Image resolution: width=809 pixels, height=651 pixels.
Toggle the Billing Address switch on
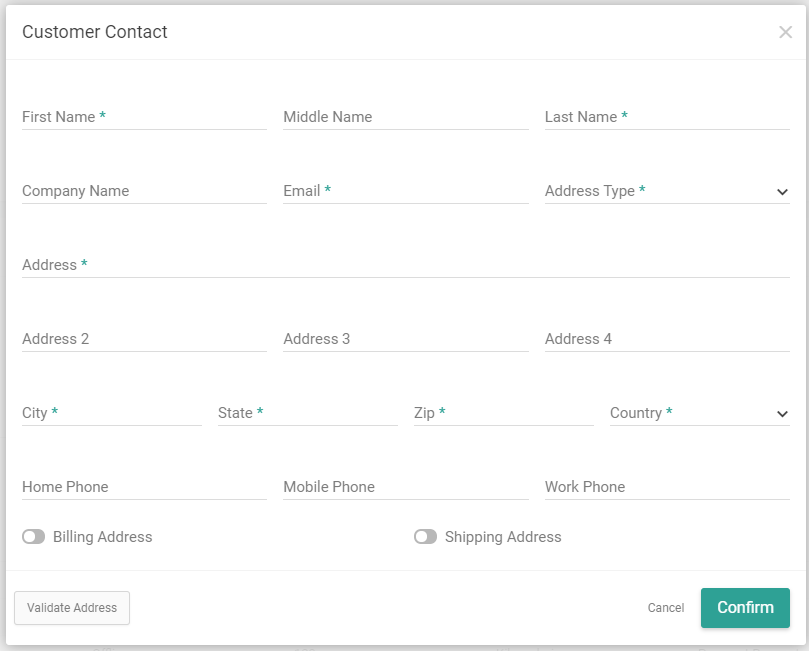(32, 537)
